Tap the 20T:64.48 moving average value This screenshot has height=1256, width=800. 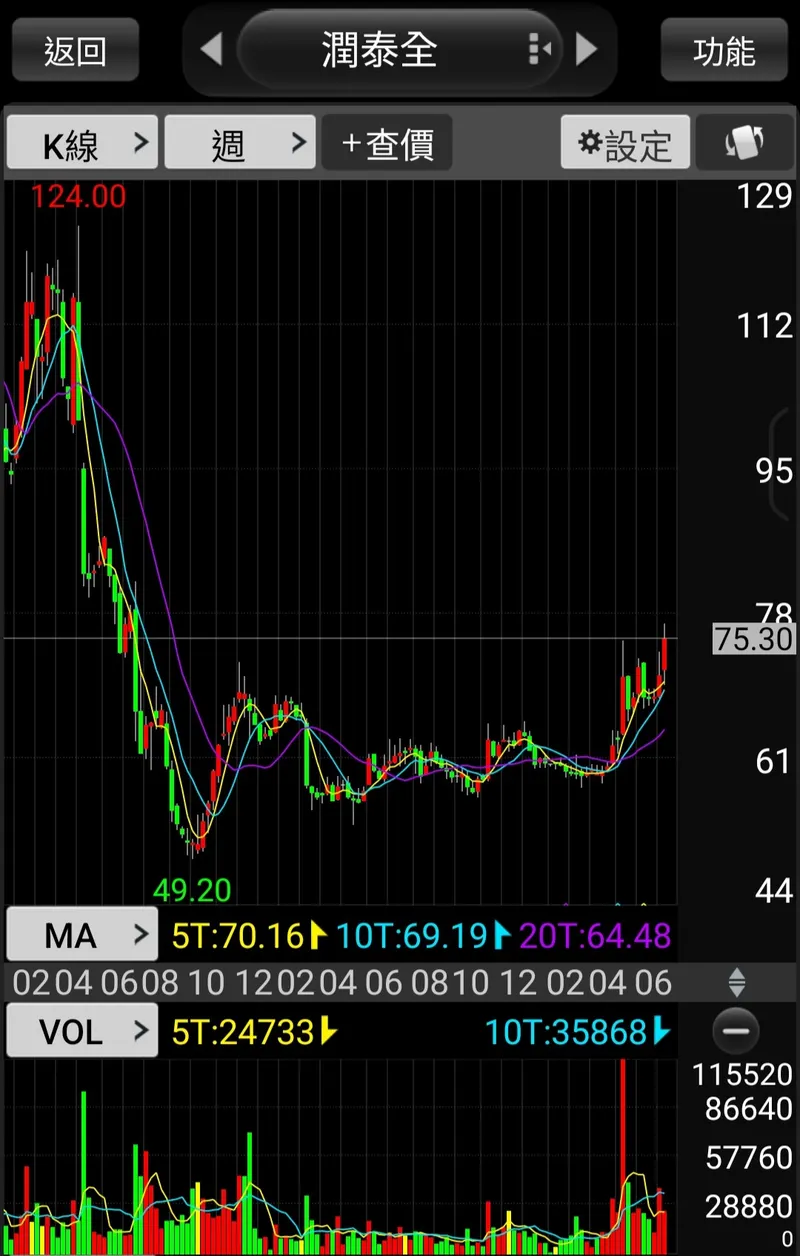tap(597, 936)
